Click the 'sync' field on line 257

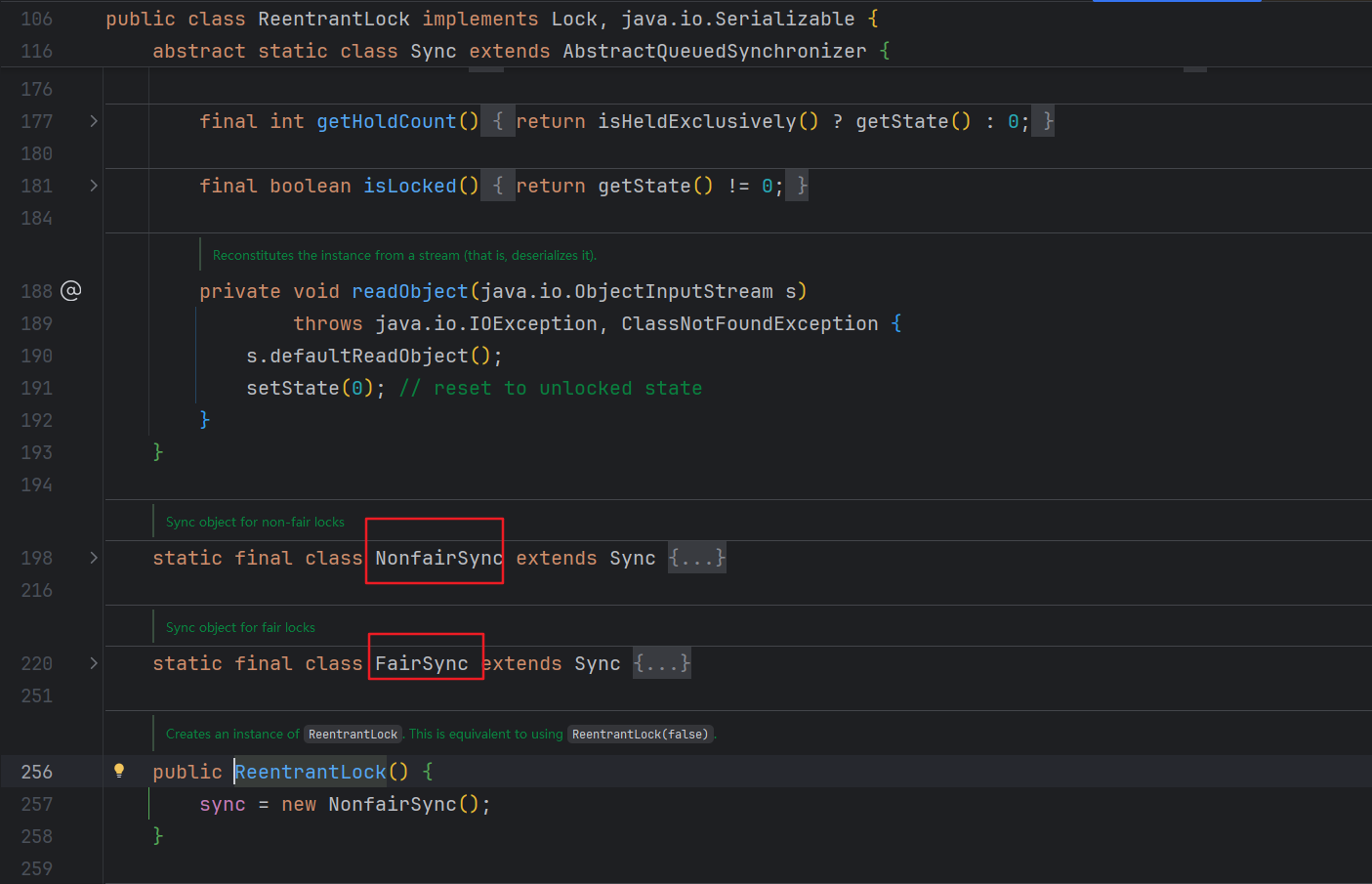point(223,804)
